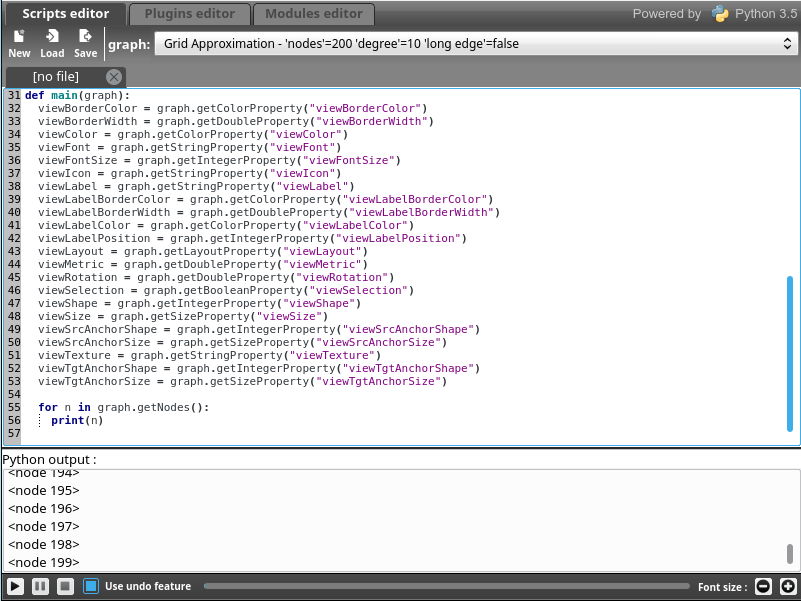Run the script with play button
The image size is (801, 601).
(16, 586)
